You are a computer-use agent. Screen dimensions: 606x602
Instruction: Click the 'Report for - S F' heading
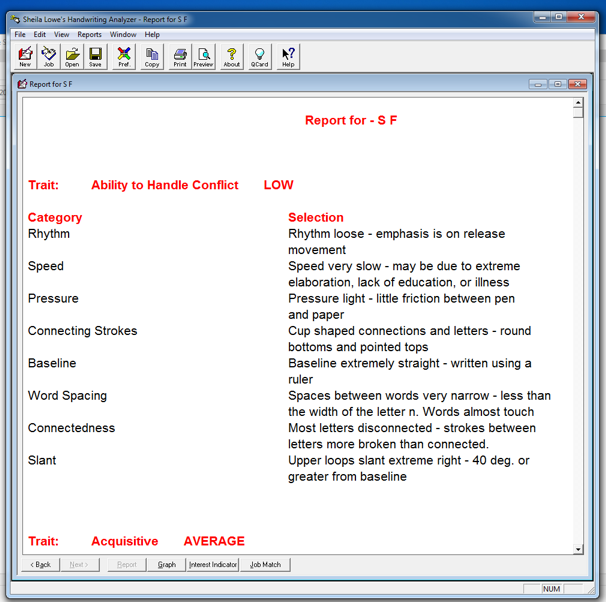pyautogui.click(x=351, y=120)
